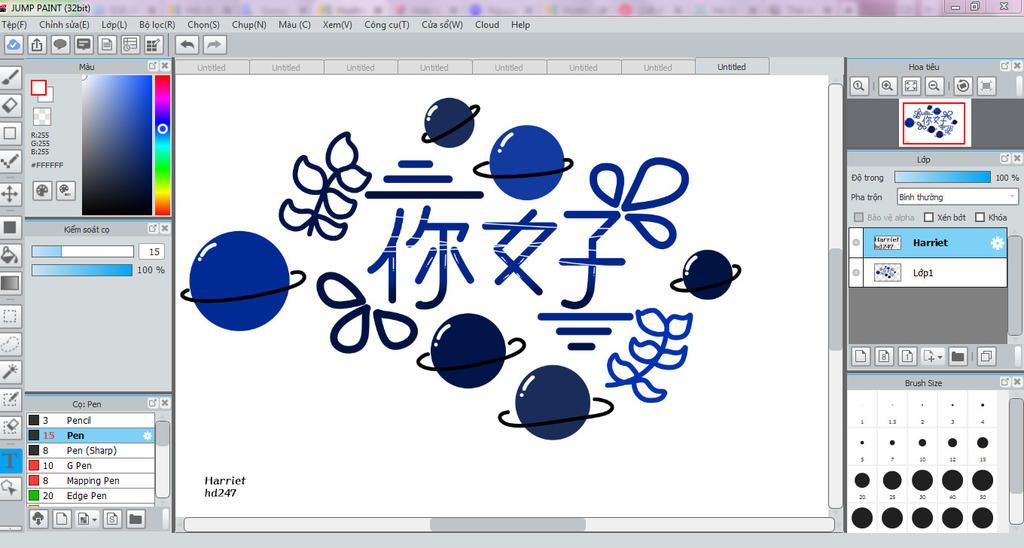This screenshot has height=548, width=1024.
Task: Open the Tệp(F) menu
Action: point(14,25)
